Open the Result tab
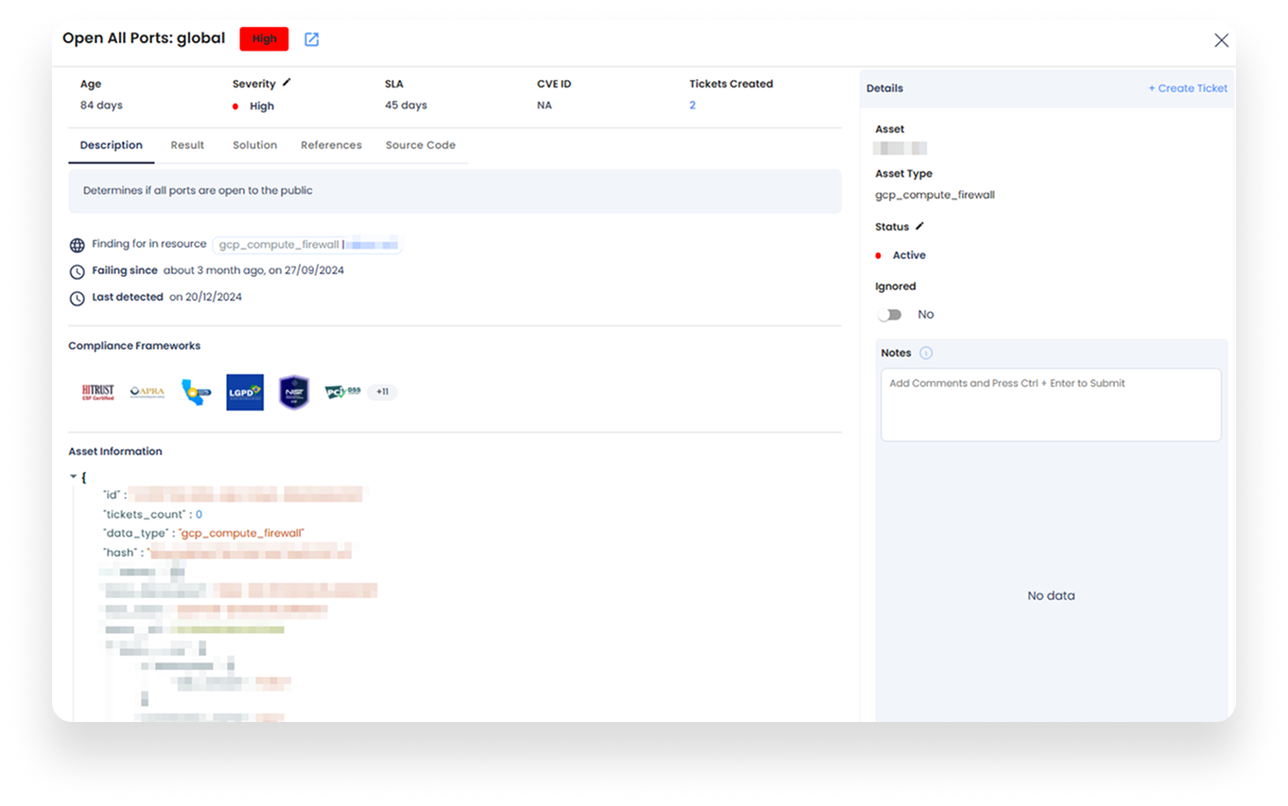Image resolution: width=1288 pixels, height=806 pixels. tap(187, 145)
